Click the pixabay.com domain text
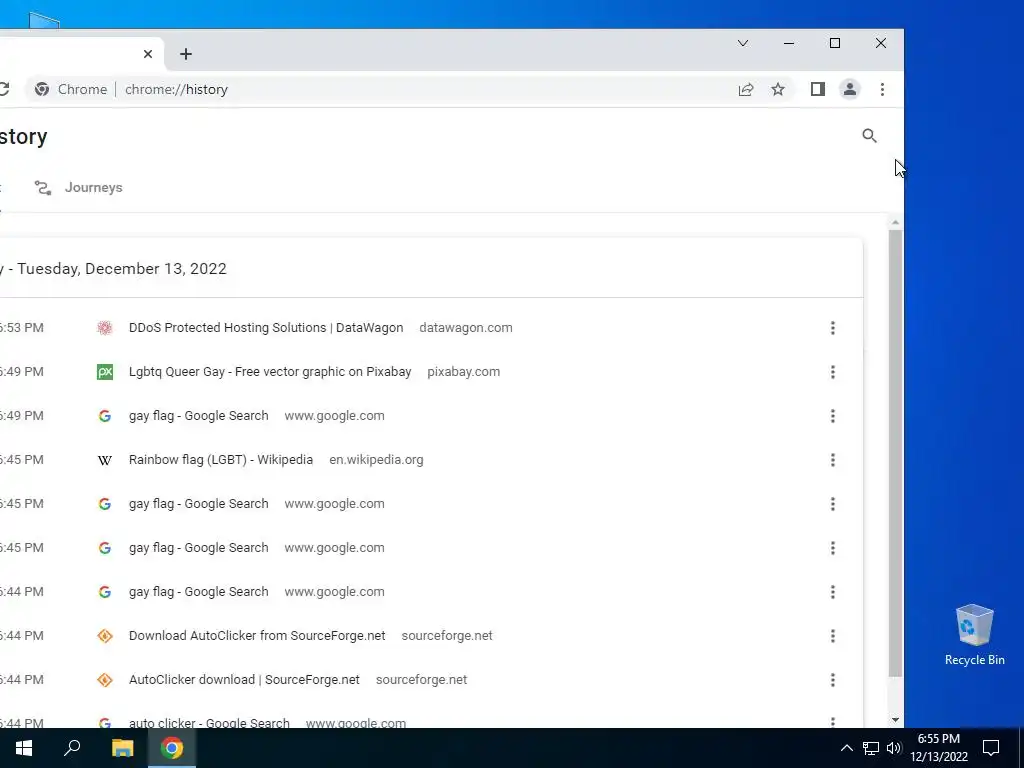The height and width of the screenshot is (768, 1024). coord(464,372)
